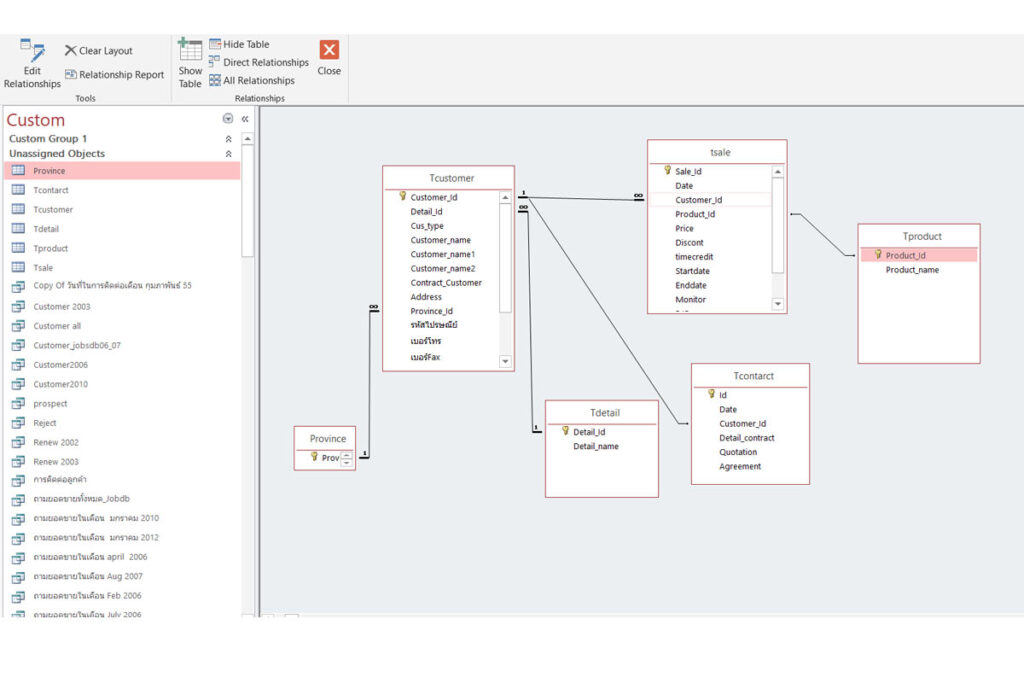Select the Province table in navigation
This screenshot has height=683, width=1024.
coord(122,170)
